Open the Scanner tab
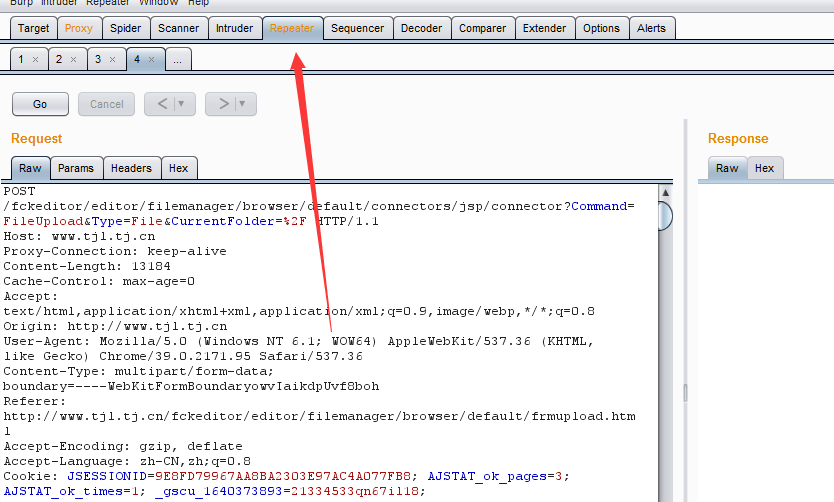834x502 pixels. tap(178, 28)
